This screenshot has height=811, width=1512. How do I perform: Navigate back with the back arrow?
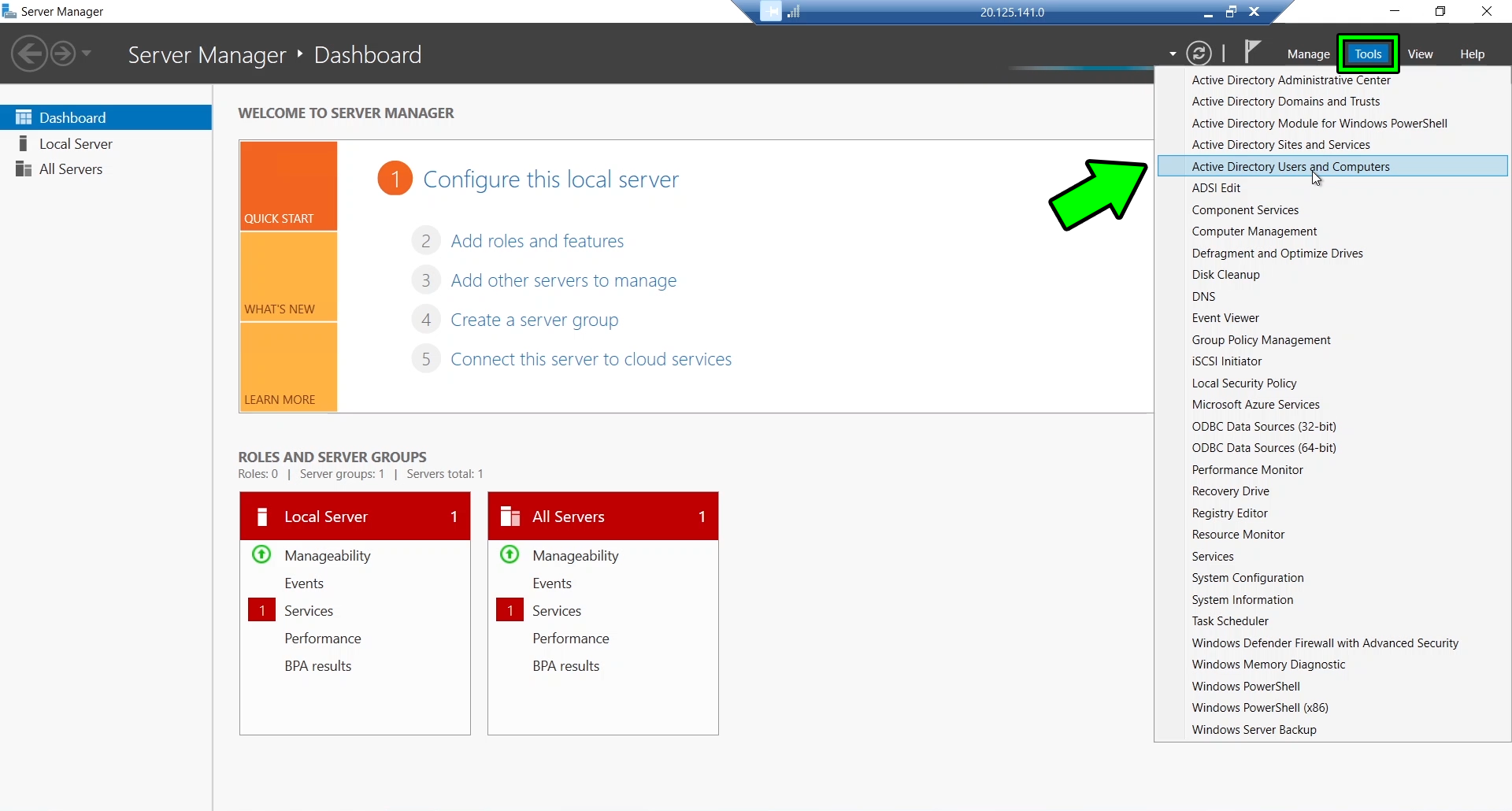pyautogui.click(x=28, y=54)
